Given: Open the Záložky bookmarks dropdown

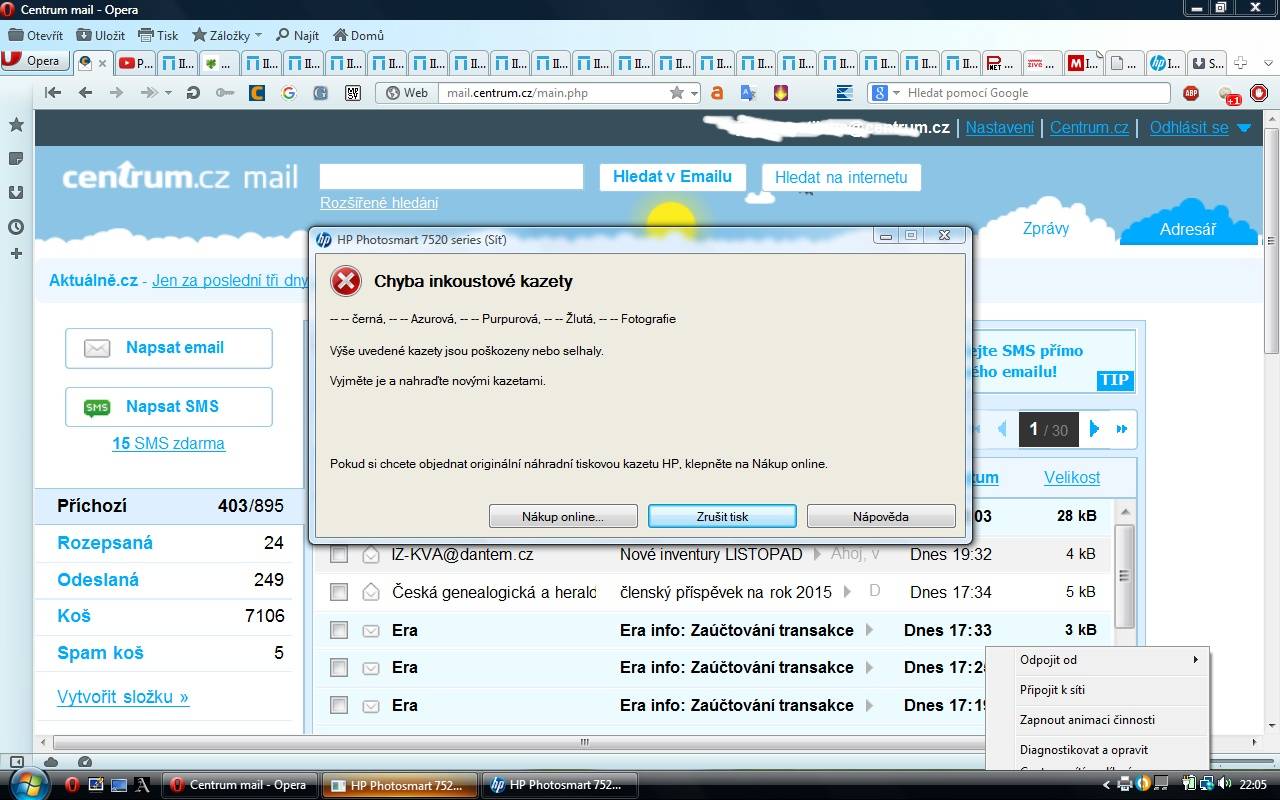Looking at the screenshot, I should click(226, 35).
